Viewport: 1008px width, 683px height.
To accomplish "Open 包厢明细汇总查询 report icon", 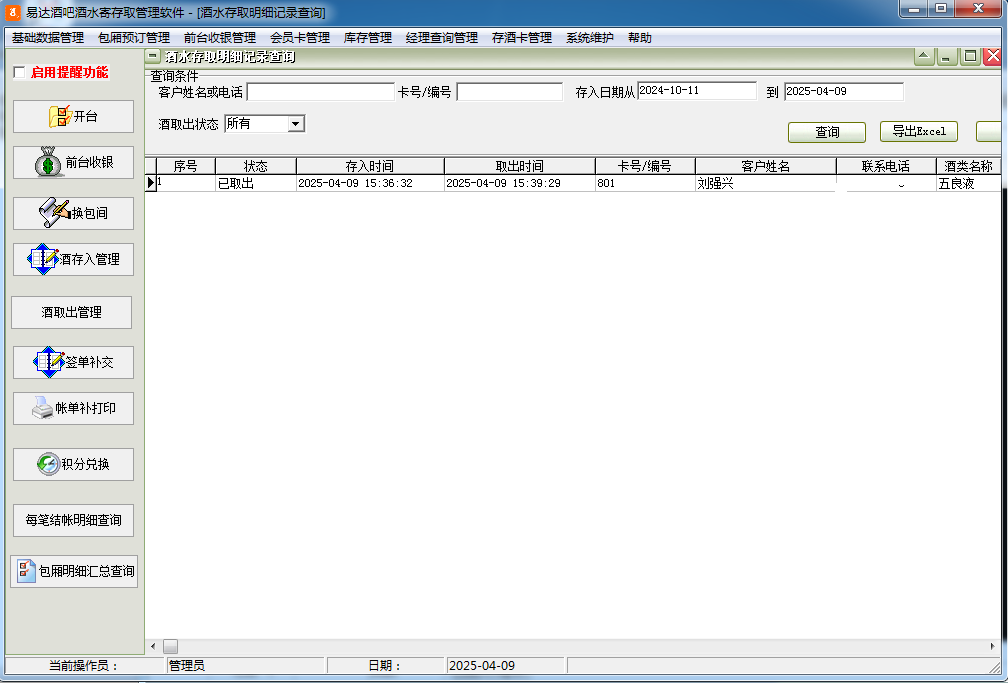I will (x=27, y=571).
